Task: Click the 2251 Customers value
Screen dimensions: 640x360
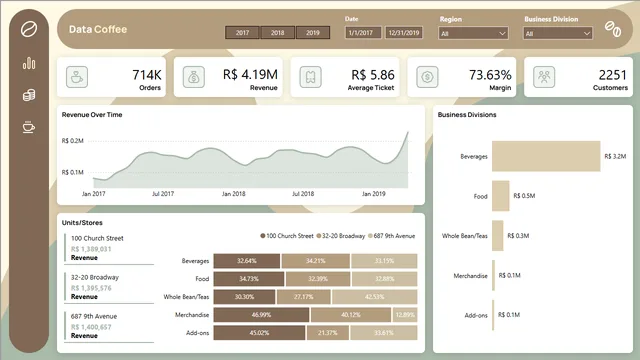Action: click(x=612, y=75)
